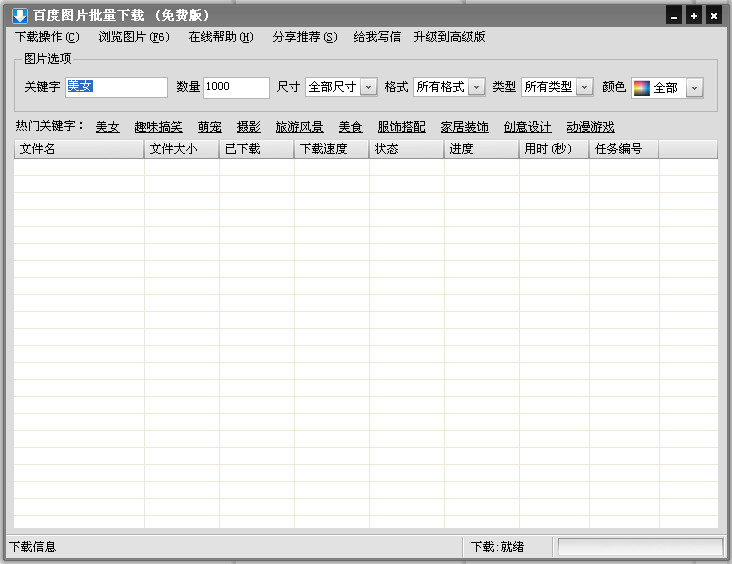Screen dimensions: 732x564
Task: Click 升级到高级版 menu item
Action: (x=449, y=37)
